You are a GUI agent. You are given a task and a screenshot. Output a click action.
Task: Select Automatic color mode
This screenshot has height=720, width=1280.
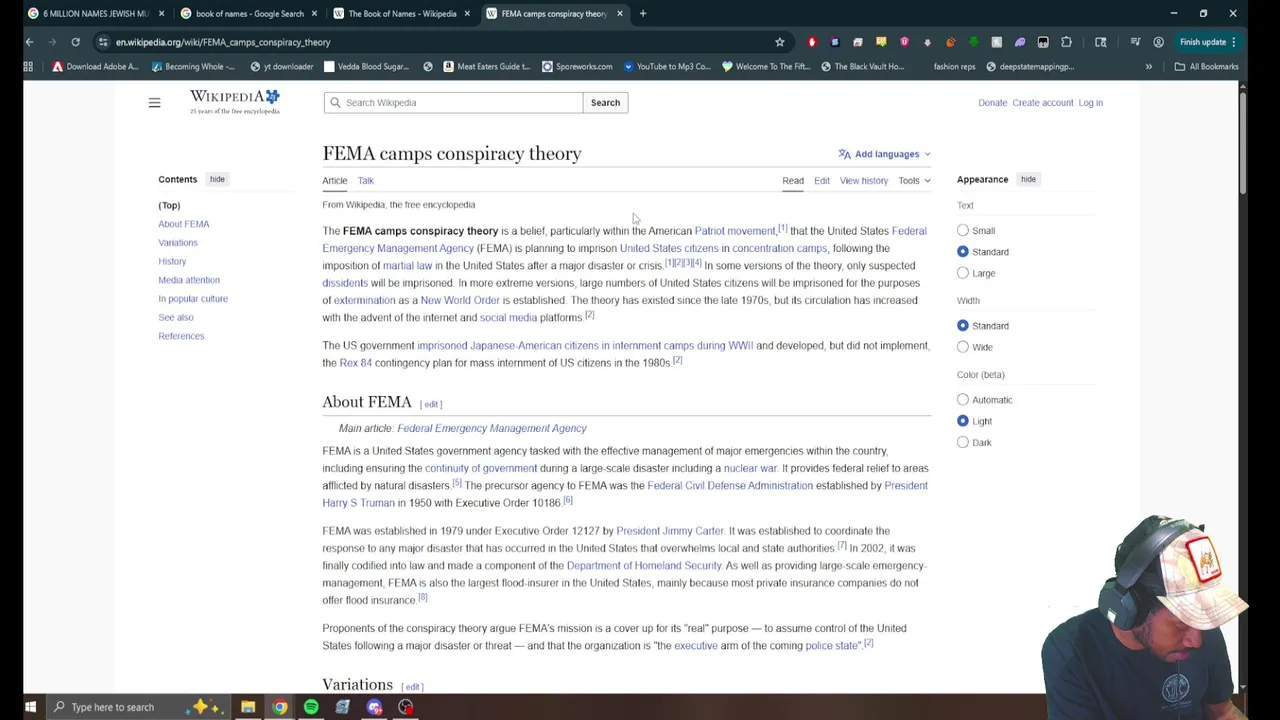pyautogui.click(x=963, y=400)
